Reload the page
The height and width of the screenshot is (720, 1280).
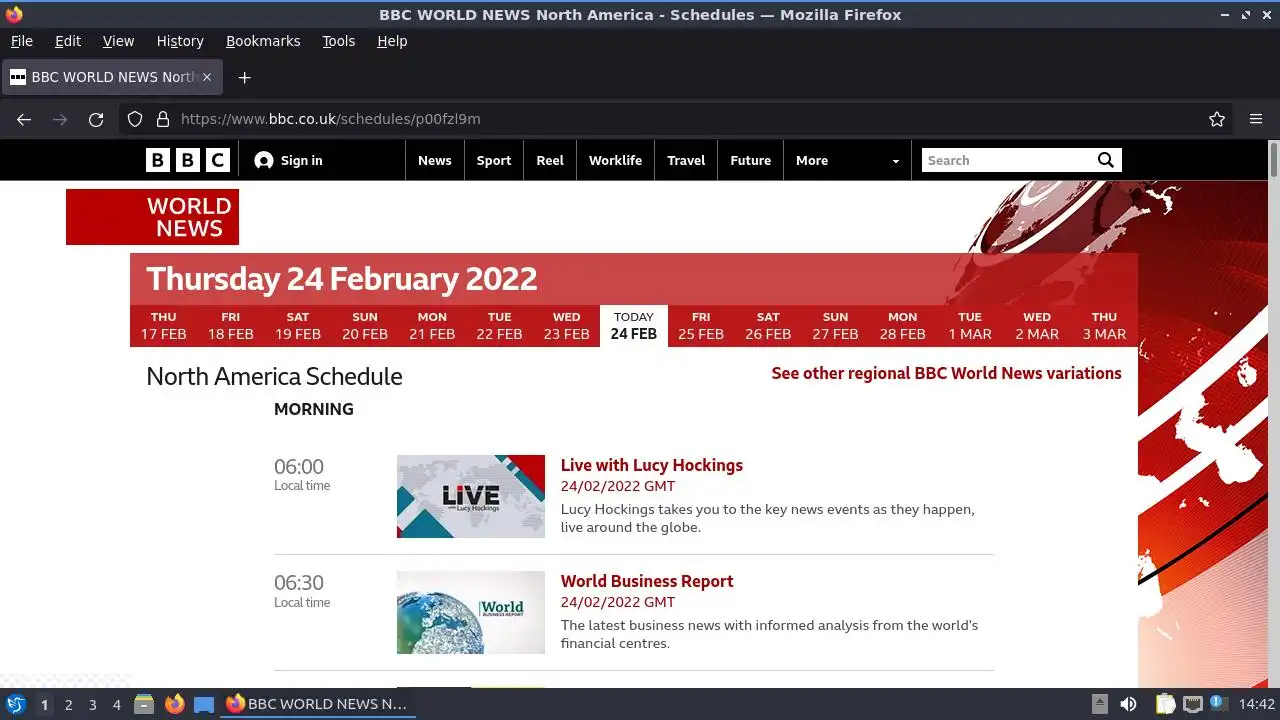pos(96,119)
